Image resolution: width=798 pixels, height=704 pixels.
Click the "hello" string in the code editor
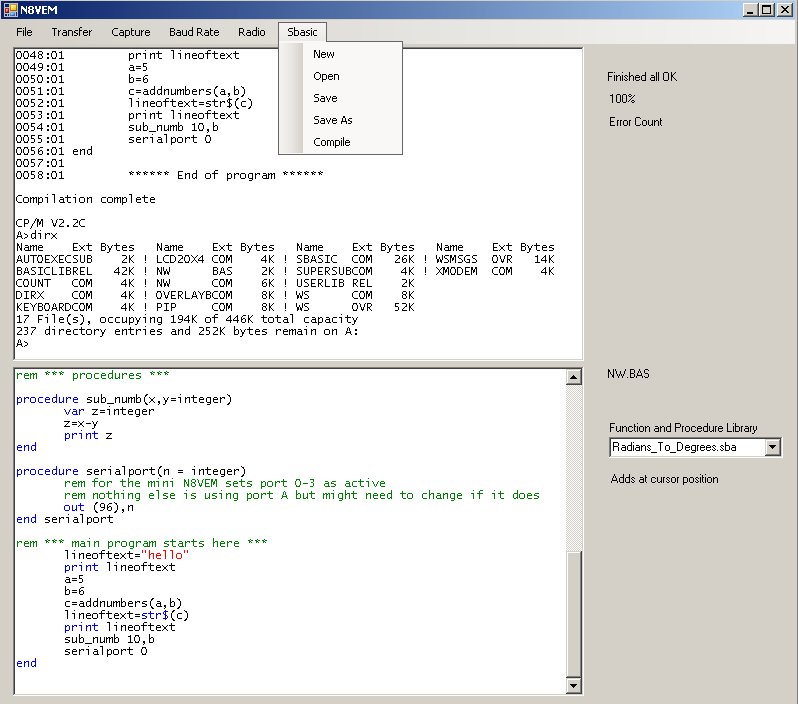pos(166,555)
